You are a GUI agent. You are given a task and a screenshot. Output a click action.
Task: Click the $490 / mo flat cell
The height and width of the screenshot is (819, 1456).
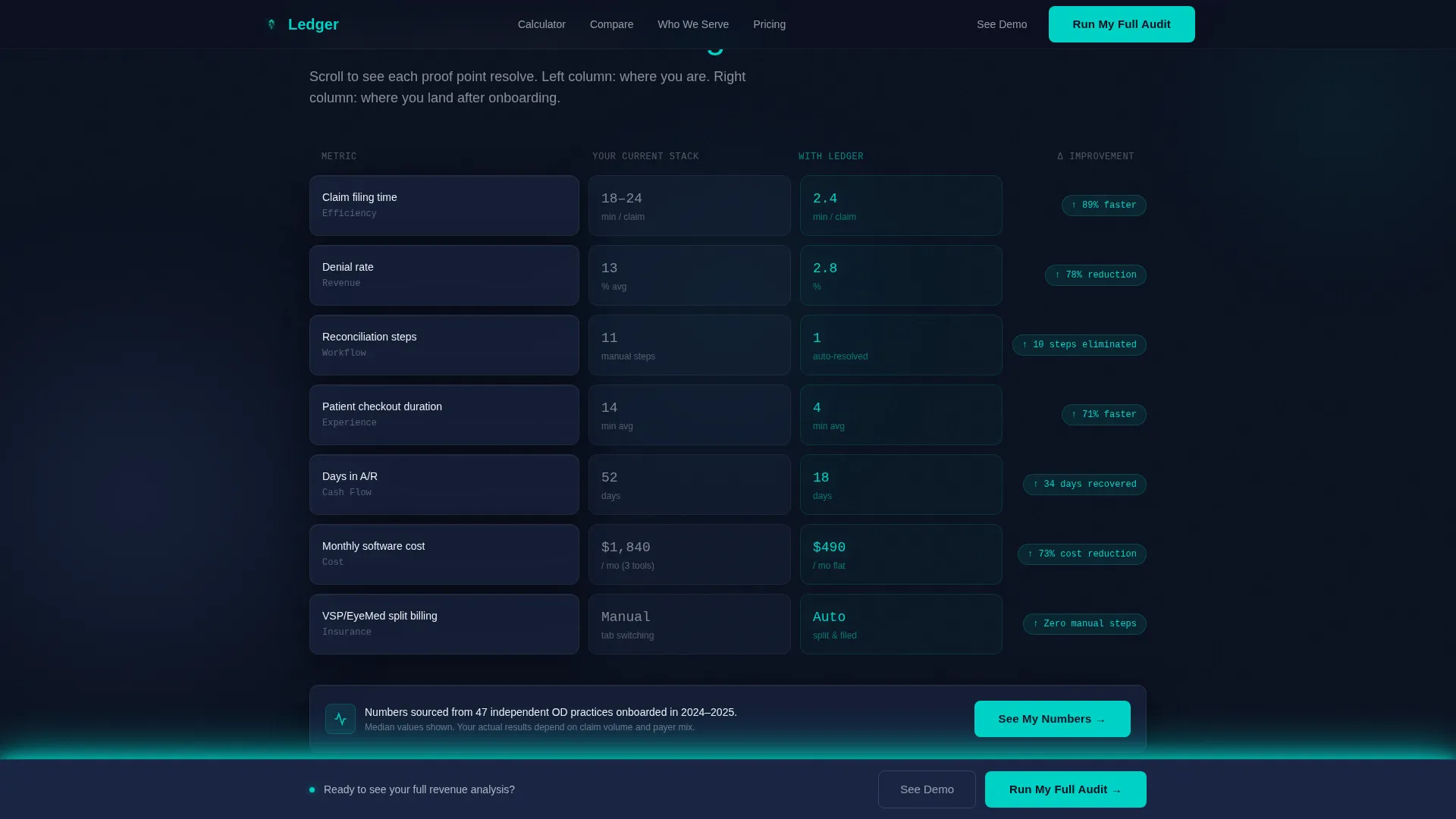click(x=901, y=554)
